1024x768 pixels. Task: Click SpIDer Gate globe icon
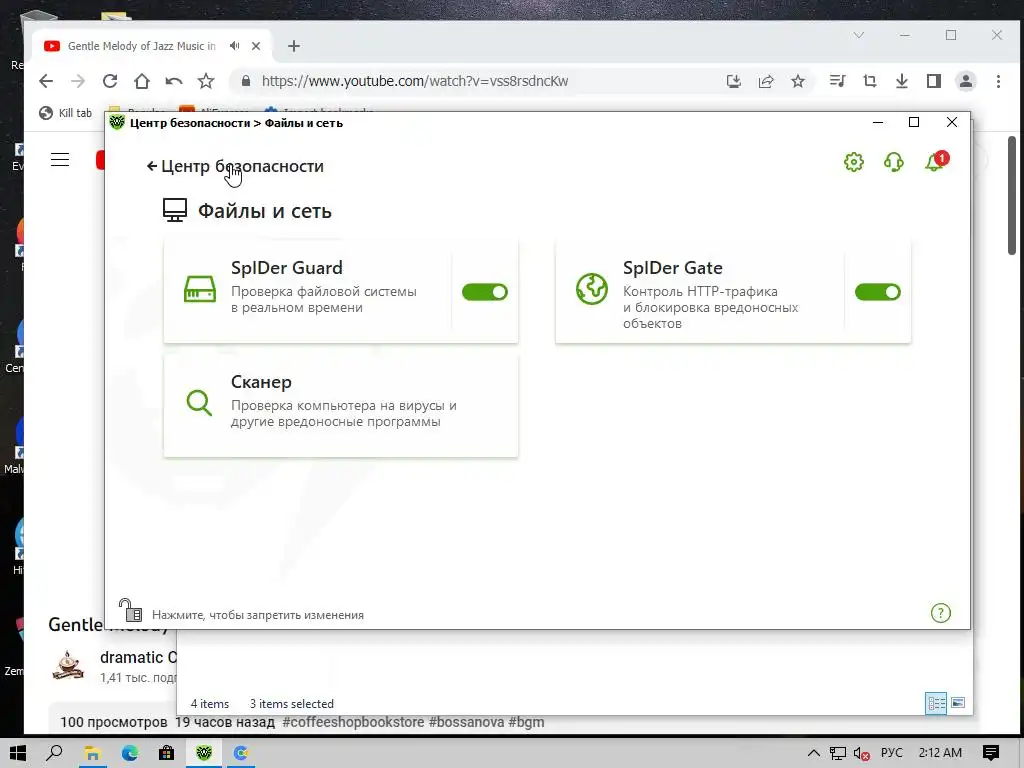(592, 289)
